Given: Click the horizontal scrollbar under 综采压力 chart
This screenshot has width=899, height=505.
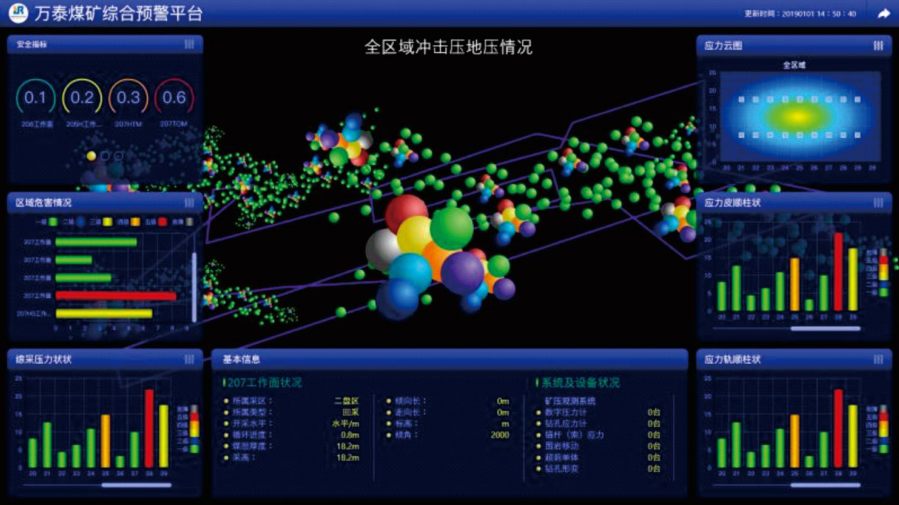Looking at the screenshot, I should click(x=136, y=485).
